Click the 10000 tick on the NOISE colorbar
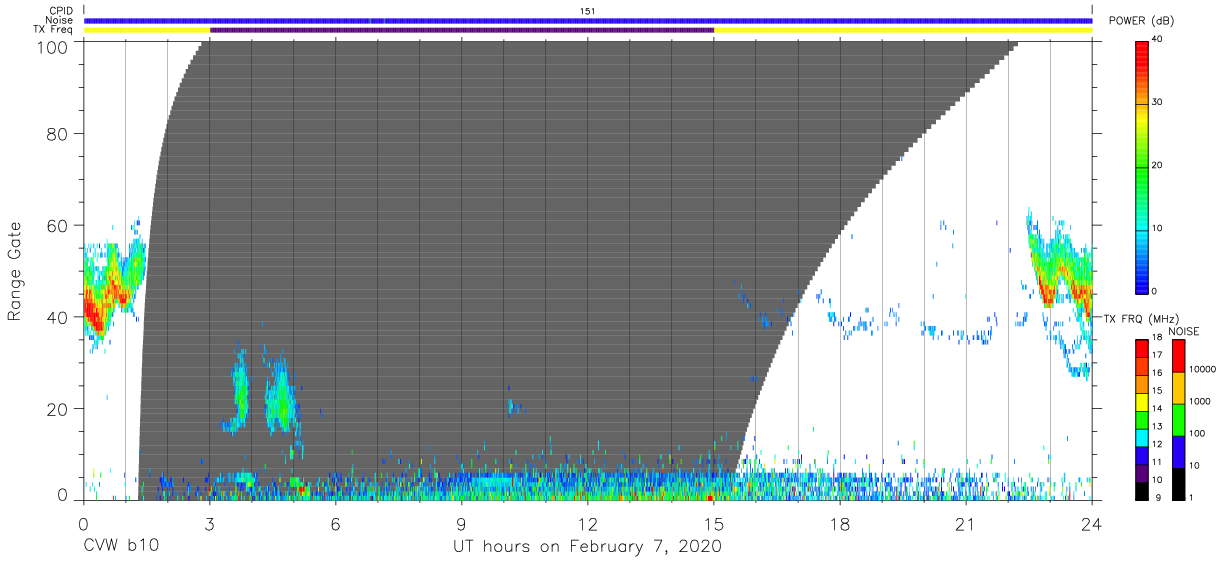Screen dimensions: 1228x567 pos(1203,370)
